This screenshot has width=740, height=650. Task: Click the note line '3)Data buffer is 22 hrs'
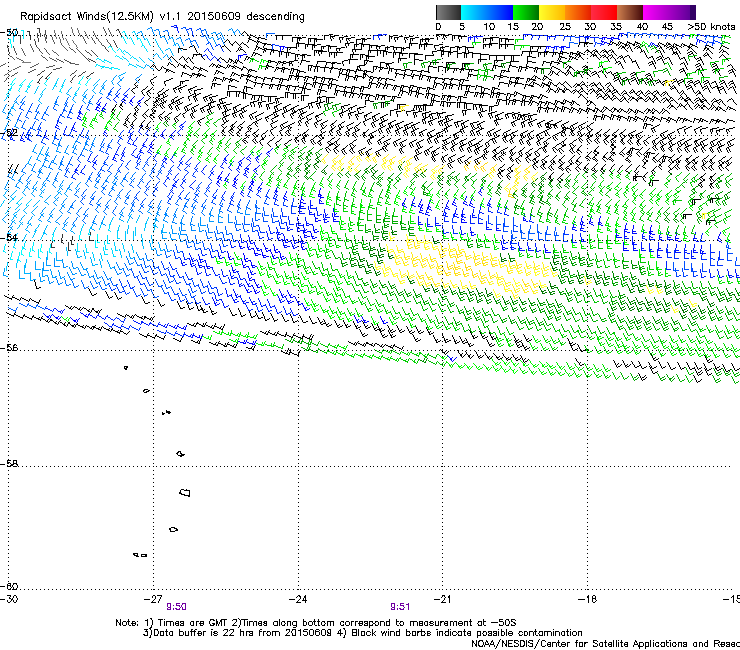362,633
